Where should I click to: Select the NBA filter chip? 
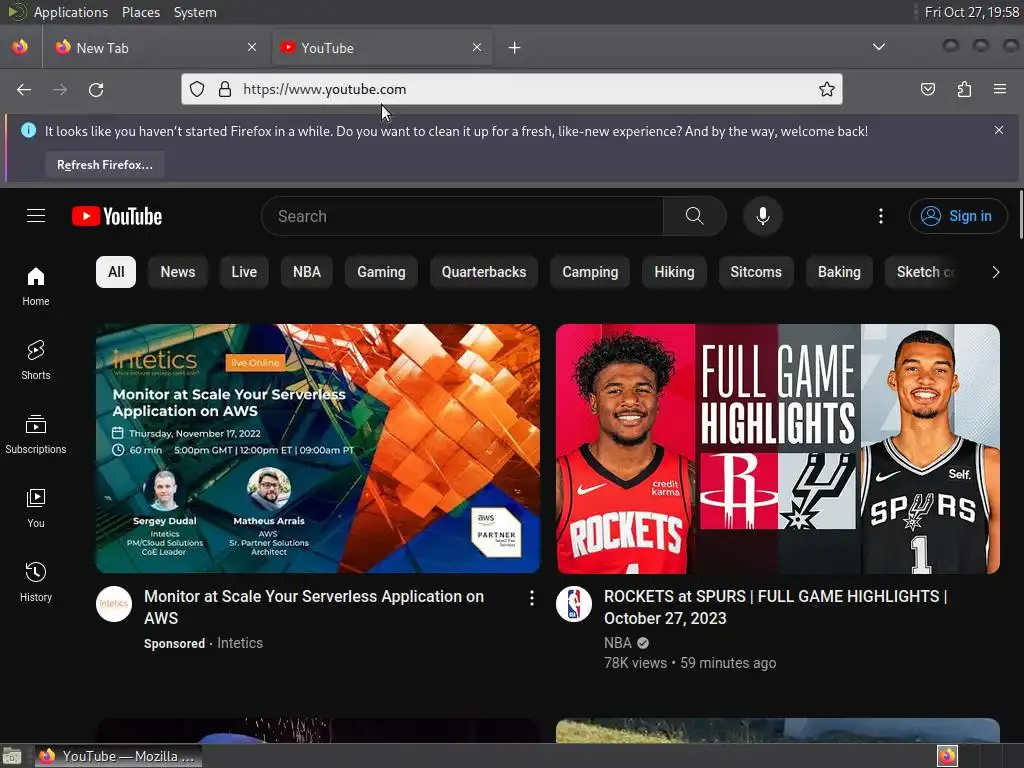coord(306,272)
